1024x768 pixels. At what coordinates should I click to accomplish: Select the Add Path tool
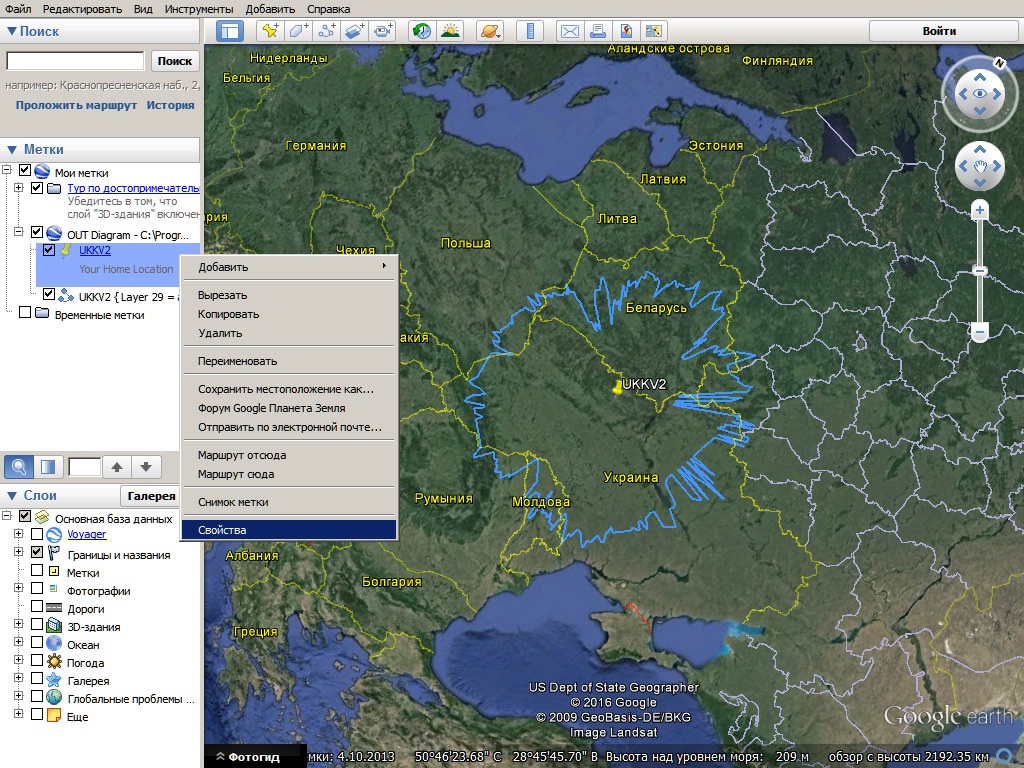(327, 31)
